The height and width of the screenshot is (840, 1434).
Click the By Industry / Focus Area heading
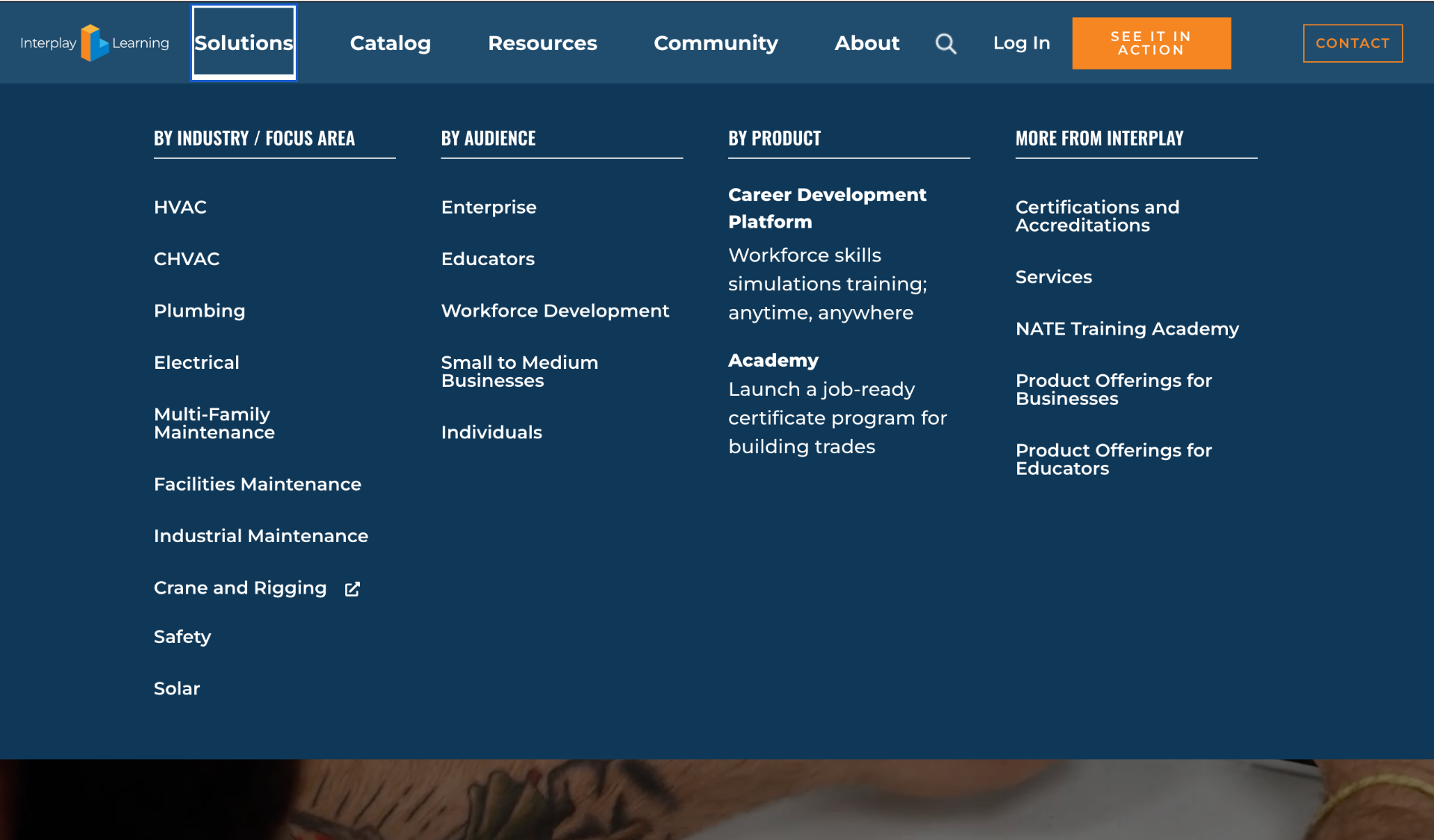pyautogui.click(x=254, y=139)
